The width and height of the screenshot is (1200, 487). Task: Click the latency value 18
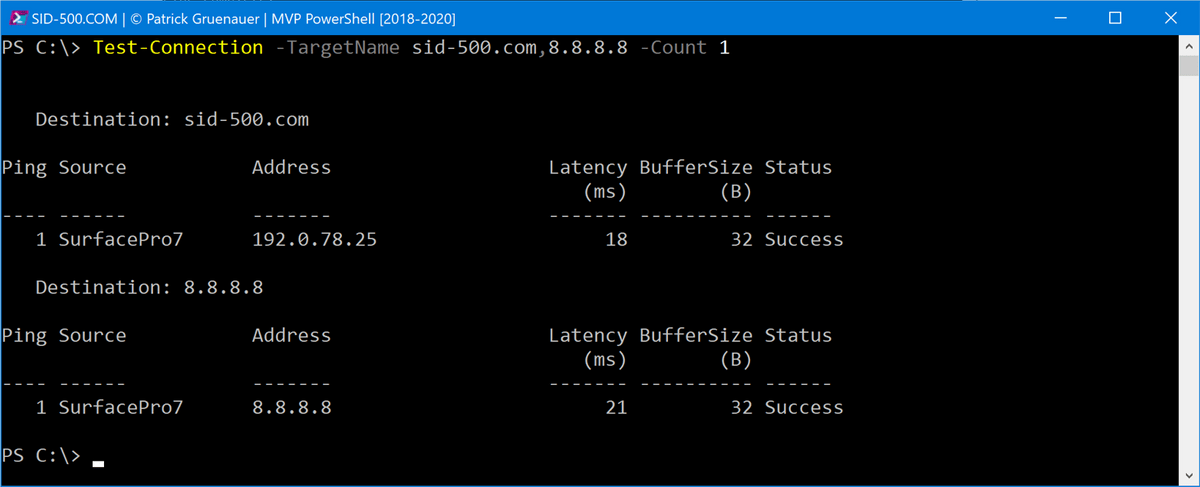tap(615, 240)
